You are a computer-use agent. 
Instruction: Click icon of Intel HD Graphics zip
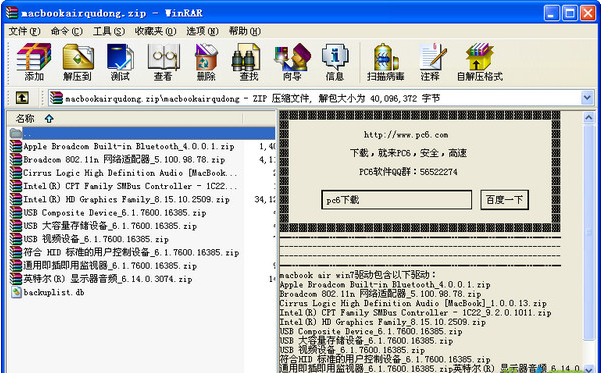click(16, 200)
